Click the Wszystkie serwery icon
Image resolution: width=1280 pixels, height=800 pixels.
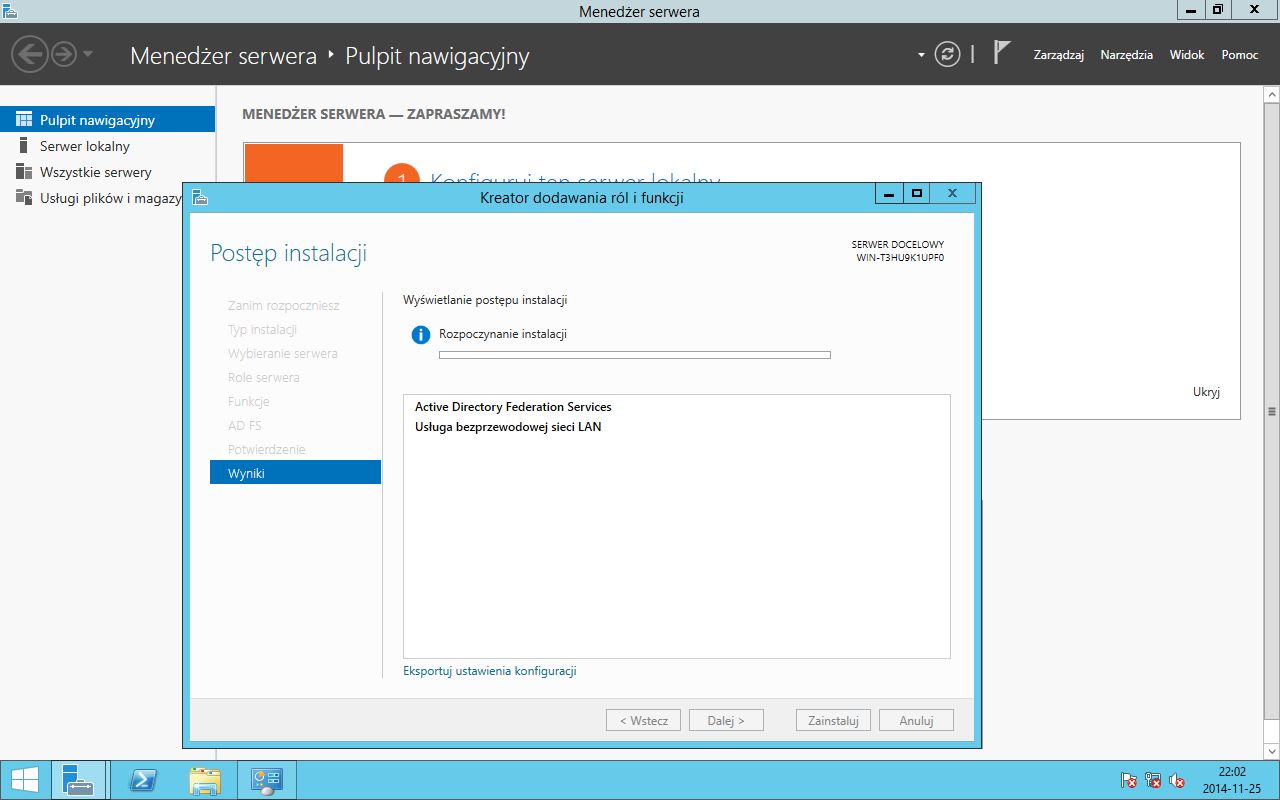[x=24, y=172]
